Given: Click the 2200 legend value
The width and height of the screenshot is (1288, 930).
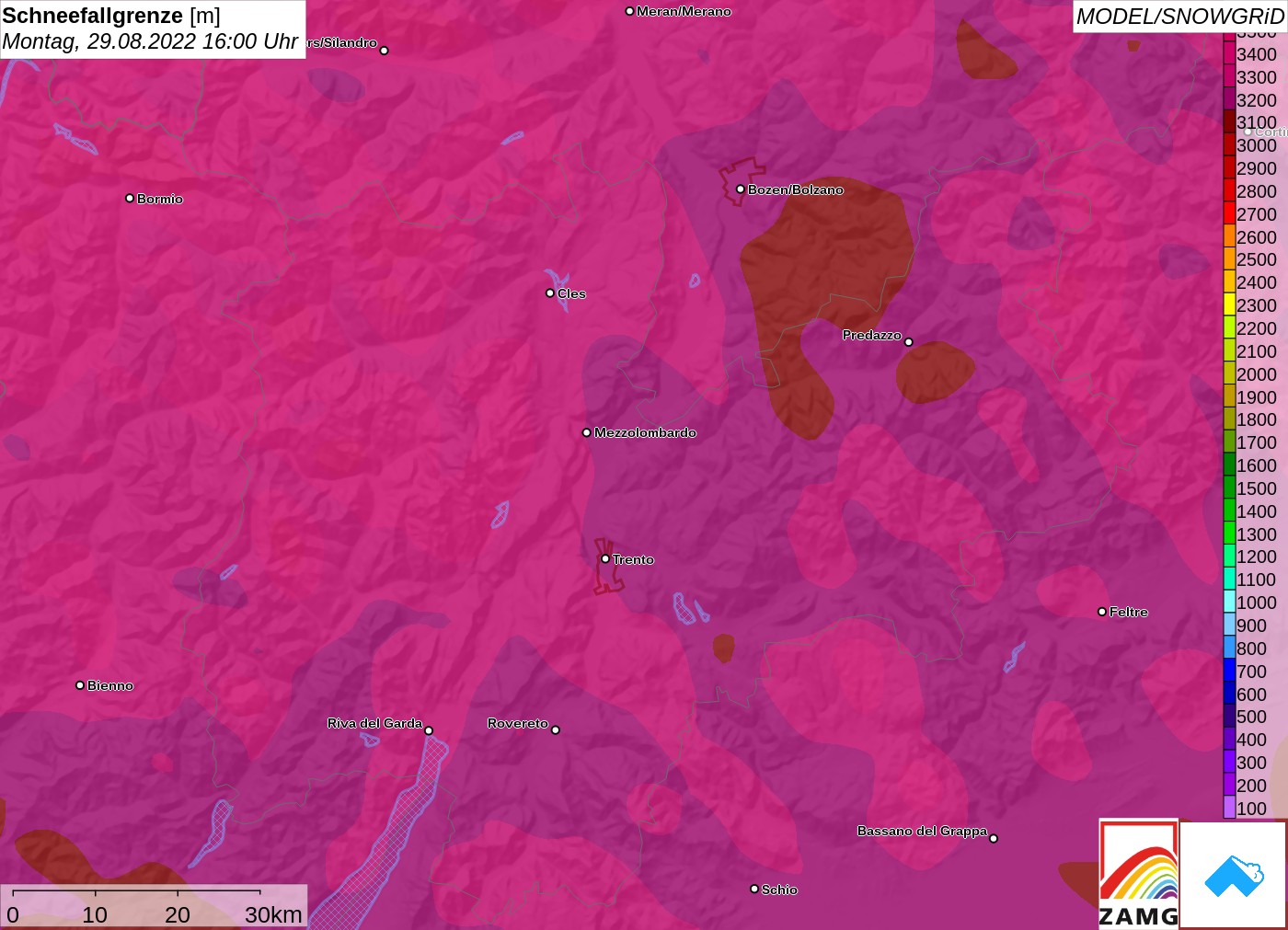Looking at the screenshot, I should (1257, 328).
